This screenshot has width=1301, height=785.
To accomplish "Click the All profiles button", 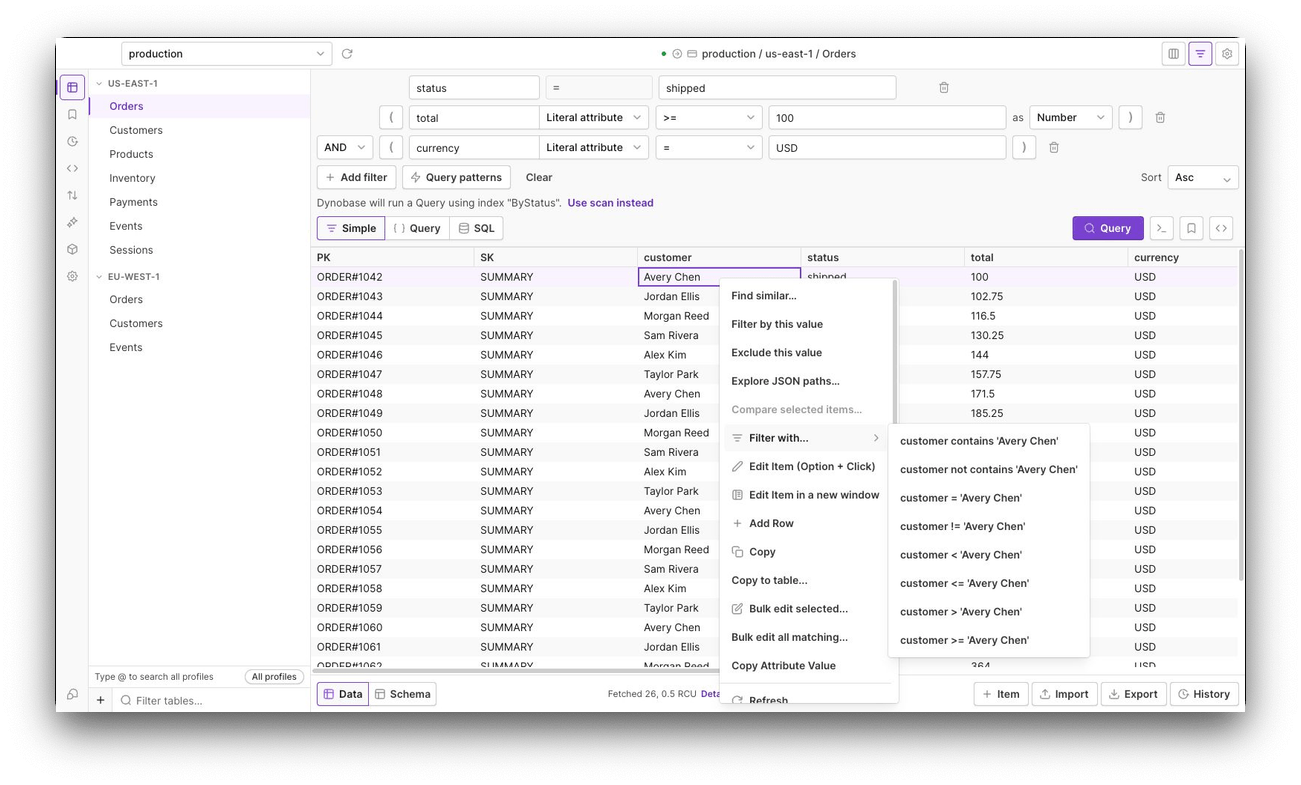I will [x=274, y=677].
